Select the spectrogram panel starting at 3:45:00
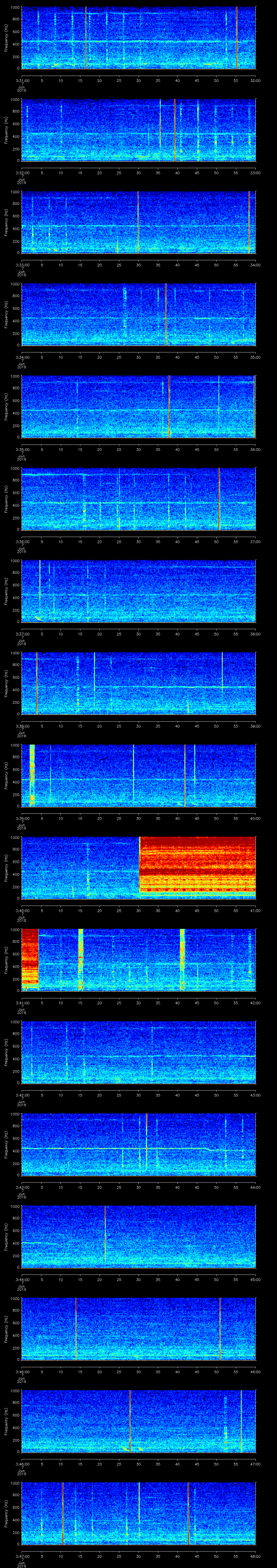The image size is (277, 1568). click(x=139, y=1329)
